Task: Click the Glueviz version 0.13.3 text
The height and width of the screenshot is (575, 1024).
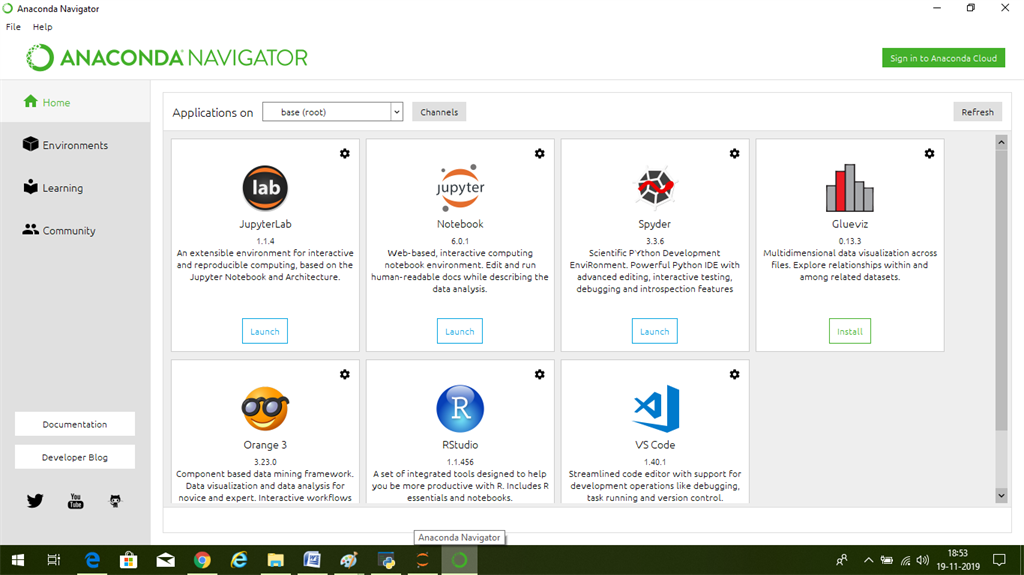Action: point(850,241)
